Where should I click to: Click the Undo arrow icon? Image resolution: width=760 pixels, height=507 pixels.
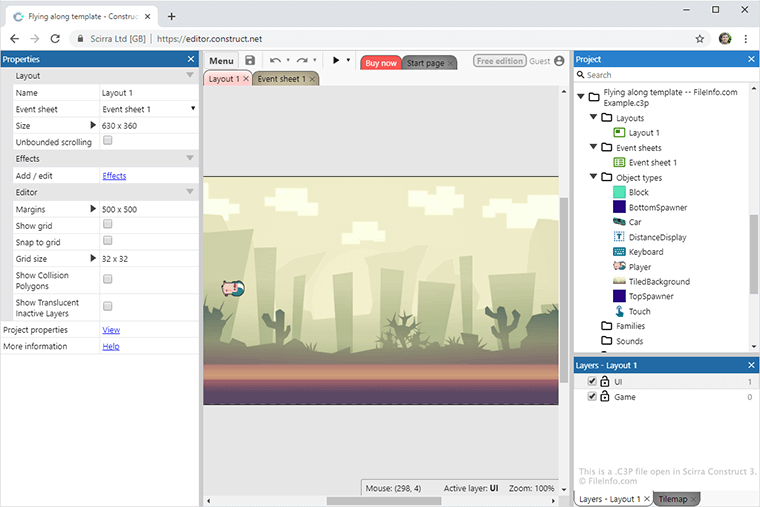pos(275,61)
